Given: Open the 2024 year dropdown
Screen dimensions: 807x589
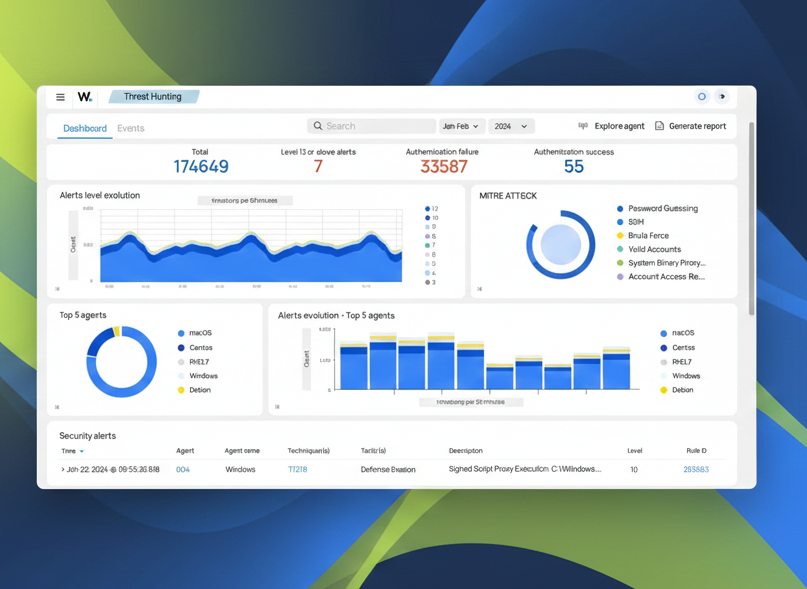Looking at the screenshot, I should click(x=511, y=126).
